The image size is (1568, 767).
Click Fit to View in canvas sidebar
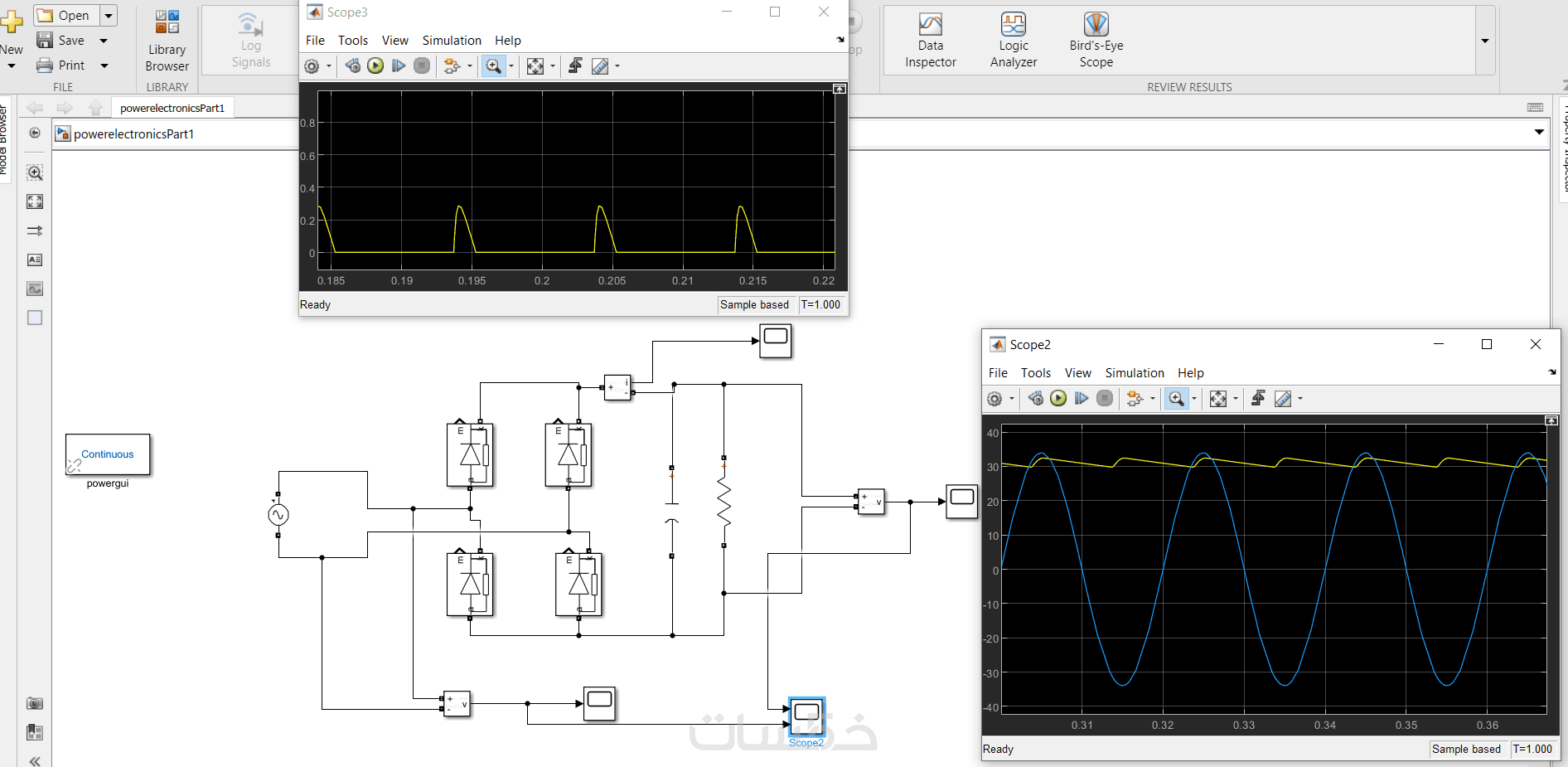[x=35, y=201]
